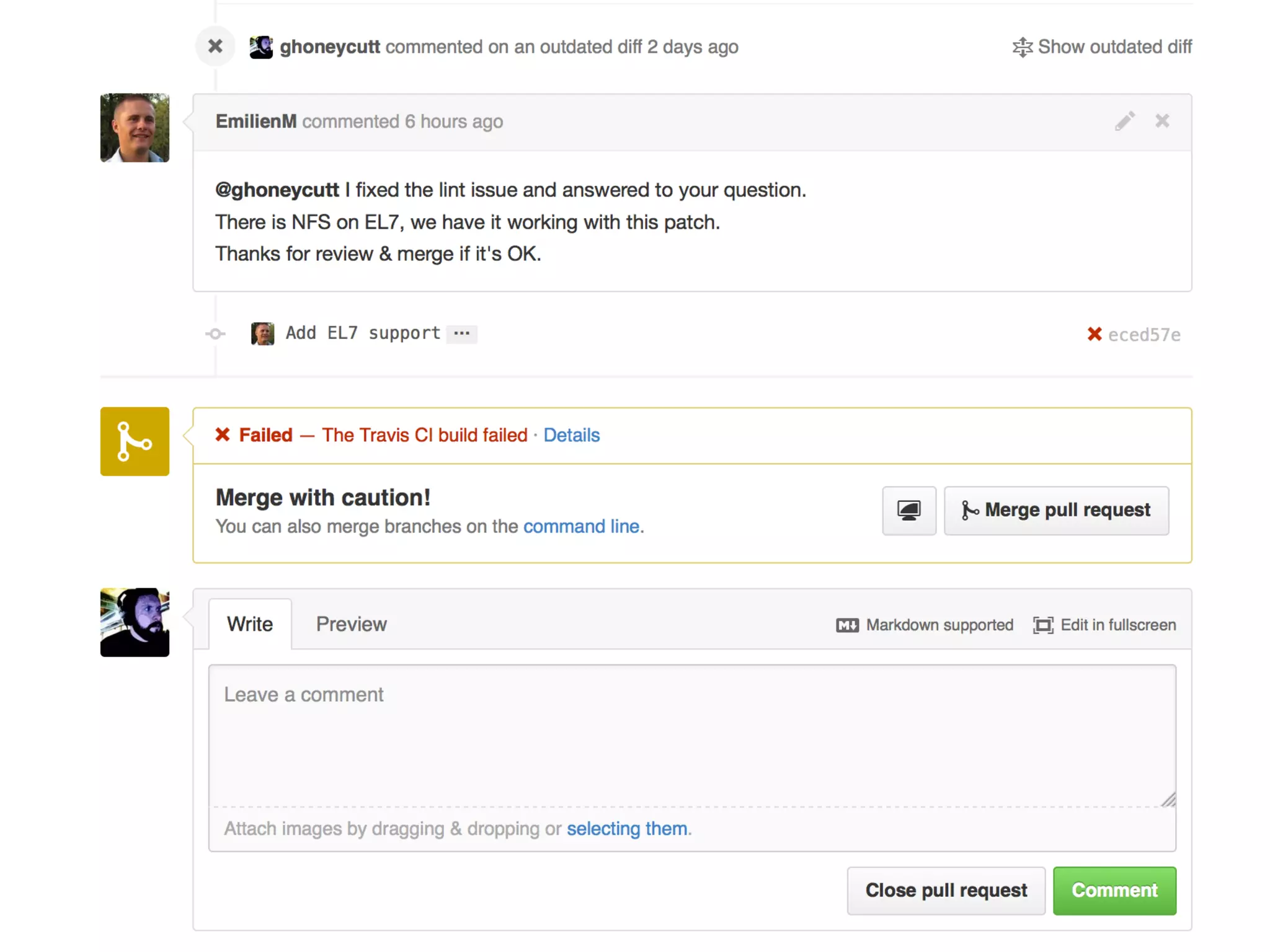The image size is (1270, 952).
Task: Expand the Add EL7 support commit ellipsis
Action: (461, 333)
